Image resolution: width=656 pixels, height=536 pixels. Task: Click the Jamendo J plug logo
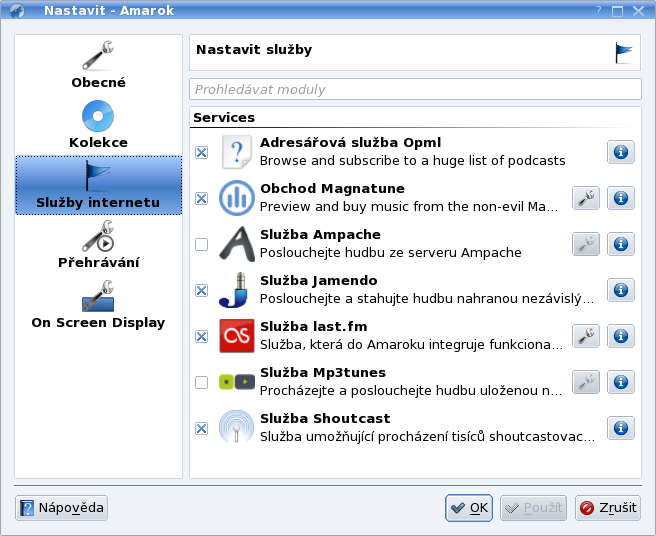(x=234, y=290)
